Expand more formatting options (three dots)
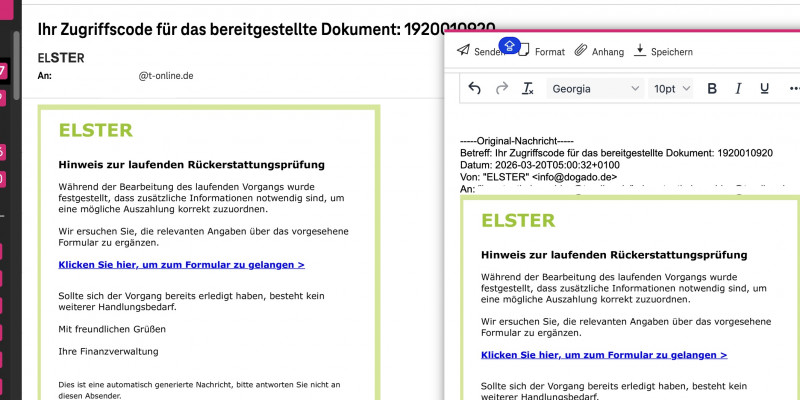The image size is (800, 400). coord(791,89)
